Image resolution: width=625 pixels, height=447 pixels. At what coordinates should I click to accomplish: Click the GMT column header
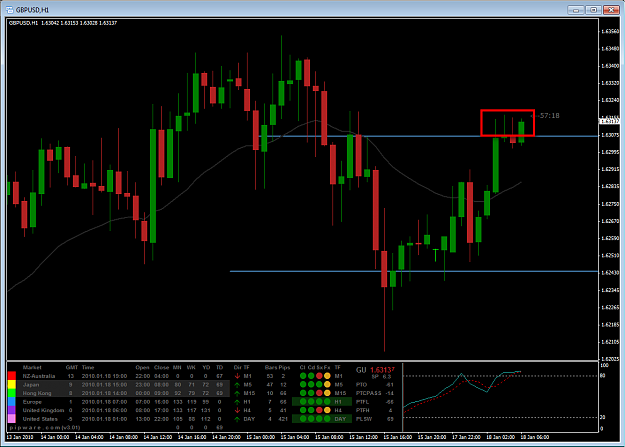click(72, 368)
